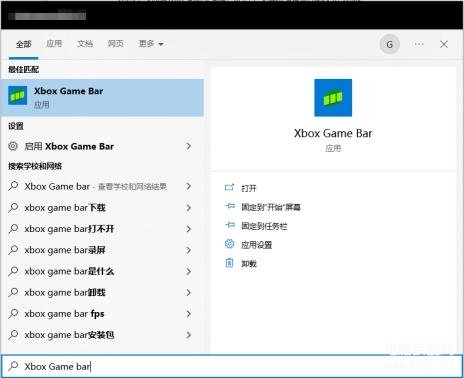Viewport: 464px width, 378px height.
Task: Click the 打开 open icon
Action: pos(229,188)
